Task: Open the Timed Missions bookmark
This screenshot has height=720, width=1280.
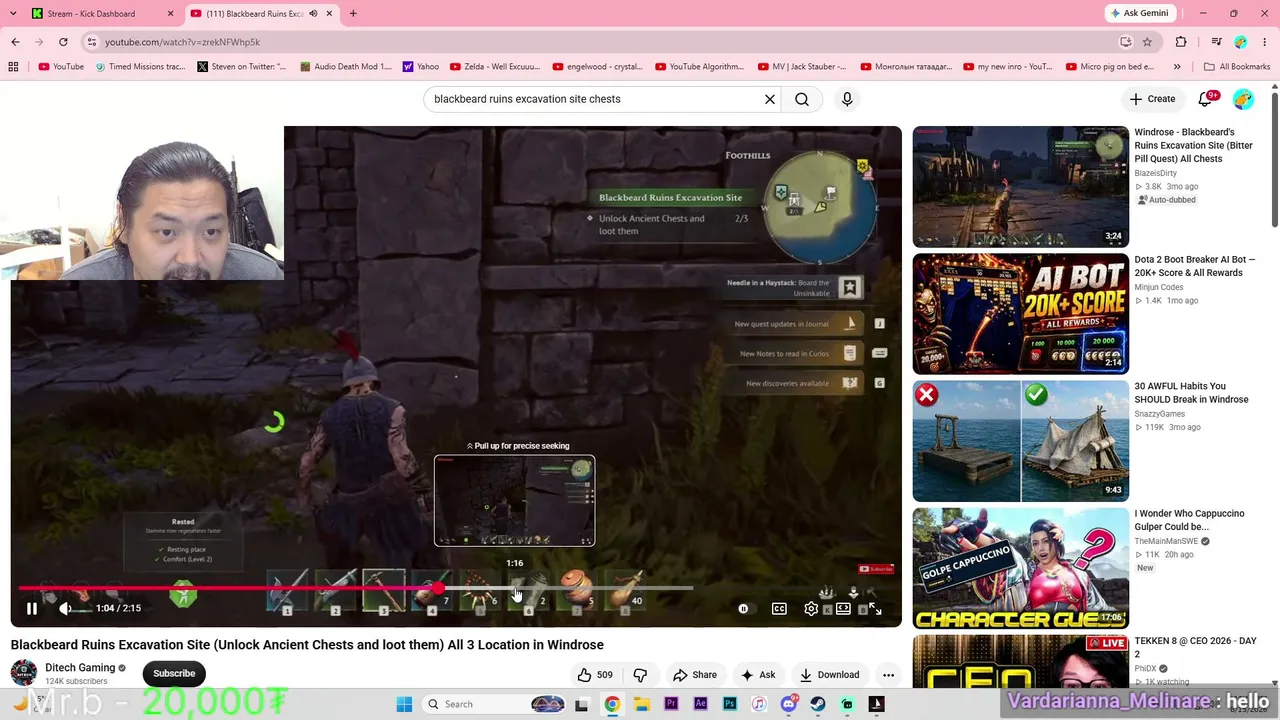Action: coord(140,67)
